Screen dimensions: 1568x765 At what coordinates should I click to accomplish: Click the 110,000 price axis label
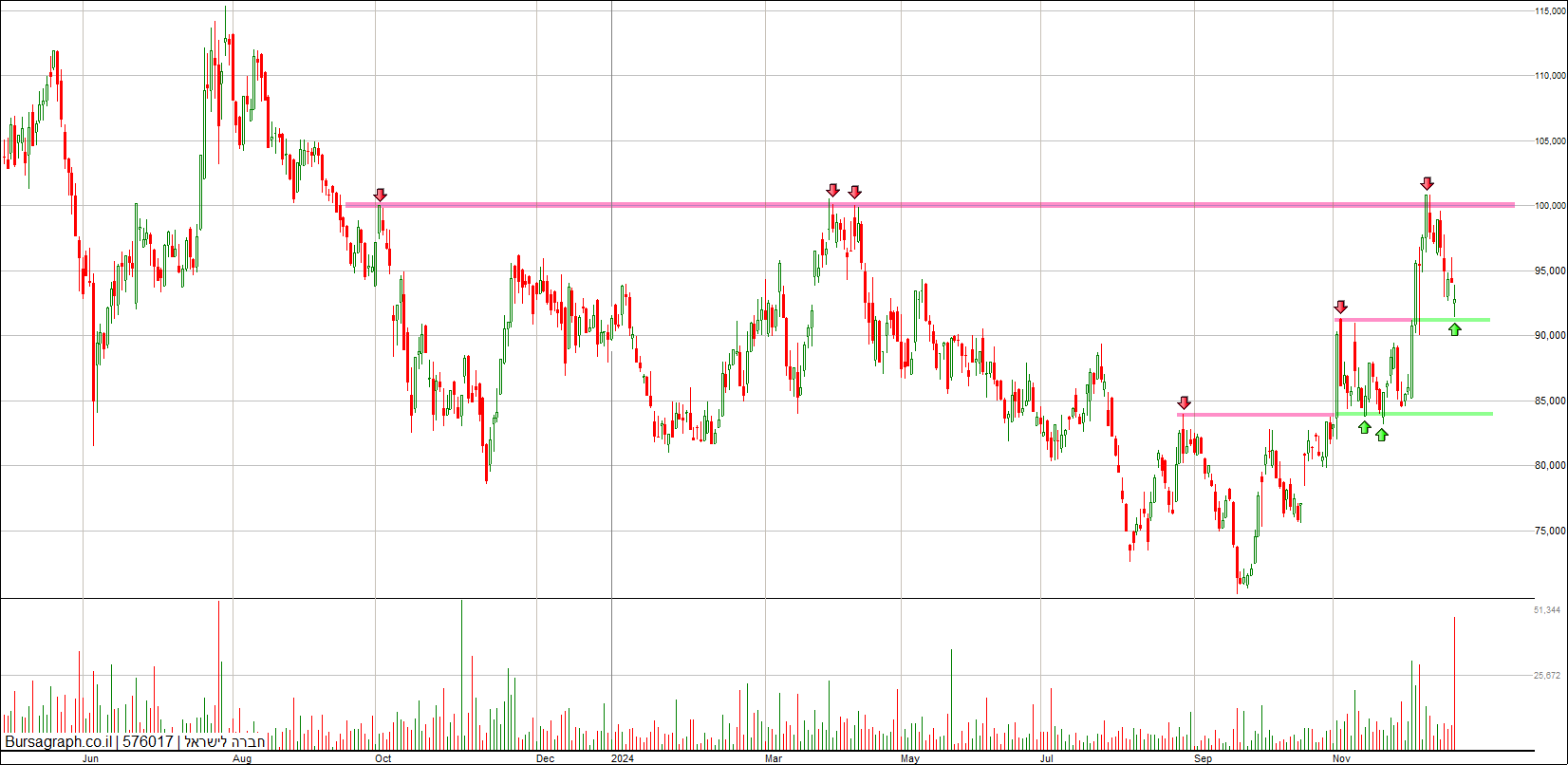(x=1549, y=76)
